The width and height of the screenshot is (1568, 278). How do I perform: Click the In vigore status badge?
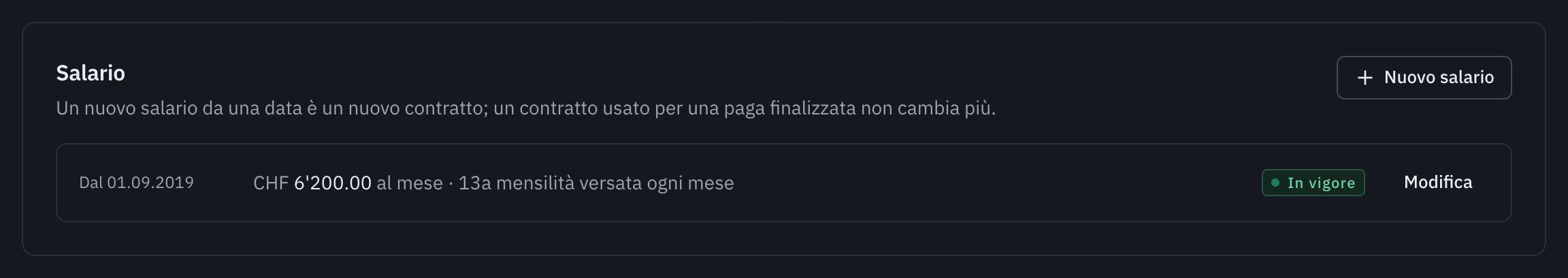pos(1313,183)
